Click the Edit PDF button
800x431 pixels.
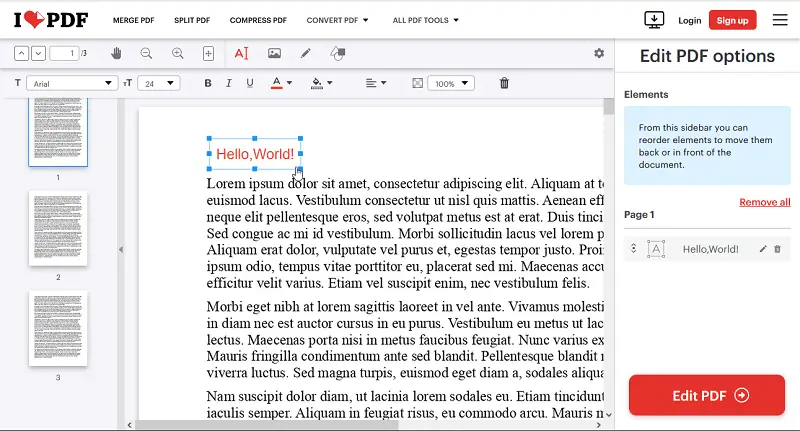pos(707,395)
